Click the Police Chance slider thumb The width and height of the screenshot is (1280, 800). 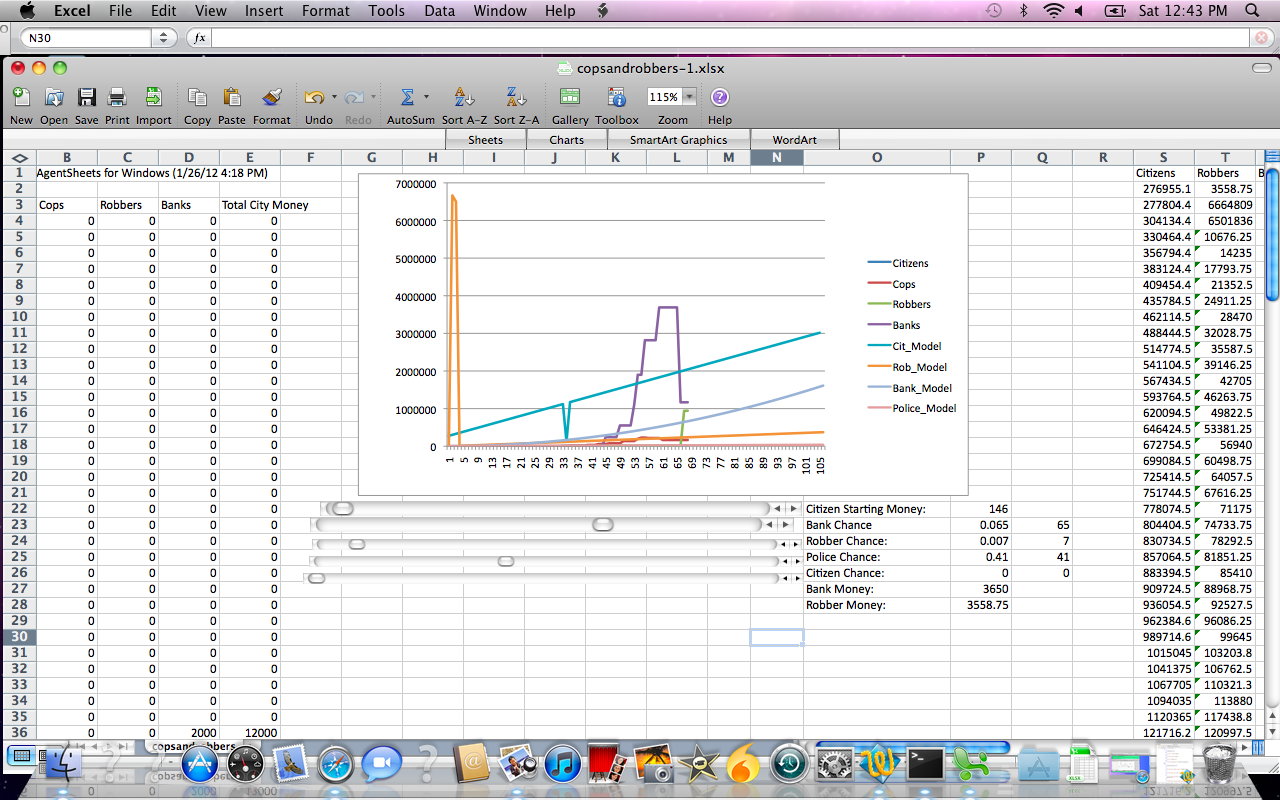coord(506,561)
